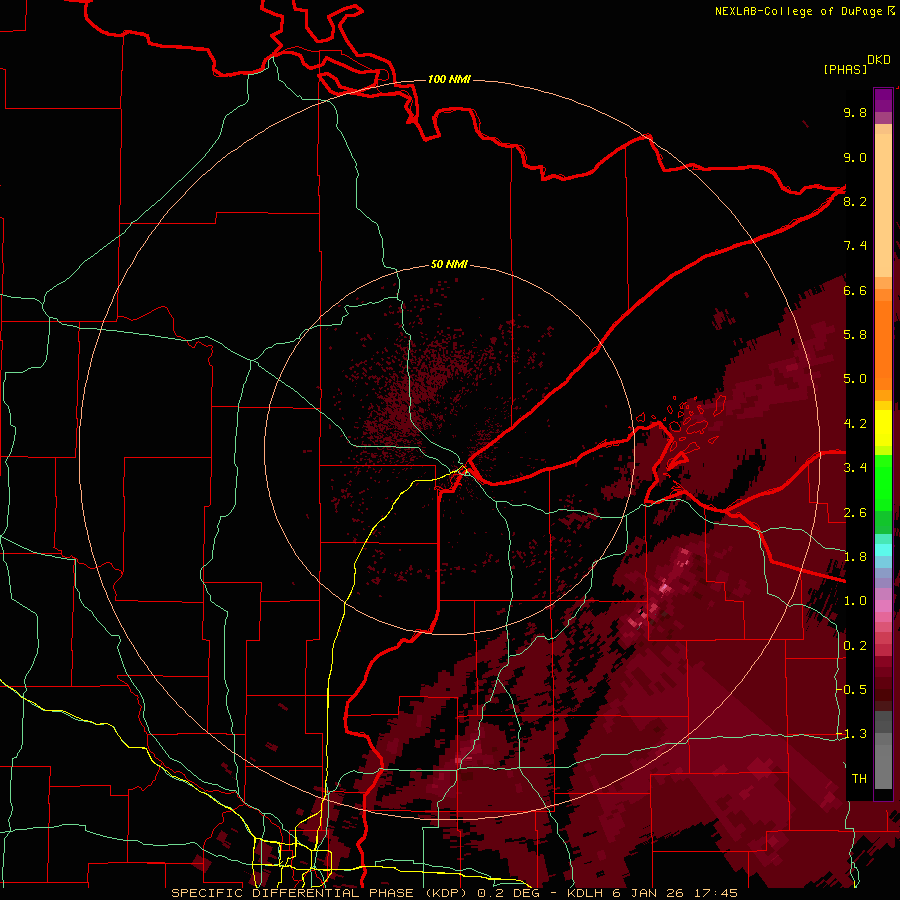Click the 0.2 legend value
The image size is (900, 900).
click(x=855, y=646)
